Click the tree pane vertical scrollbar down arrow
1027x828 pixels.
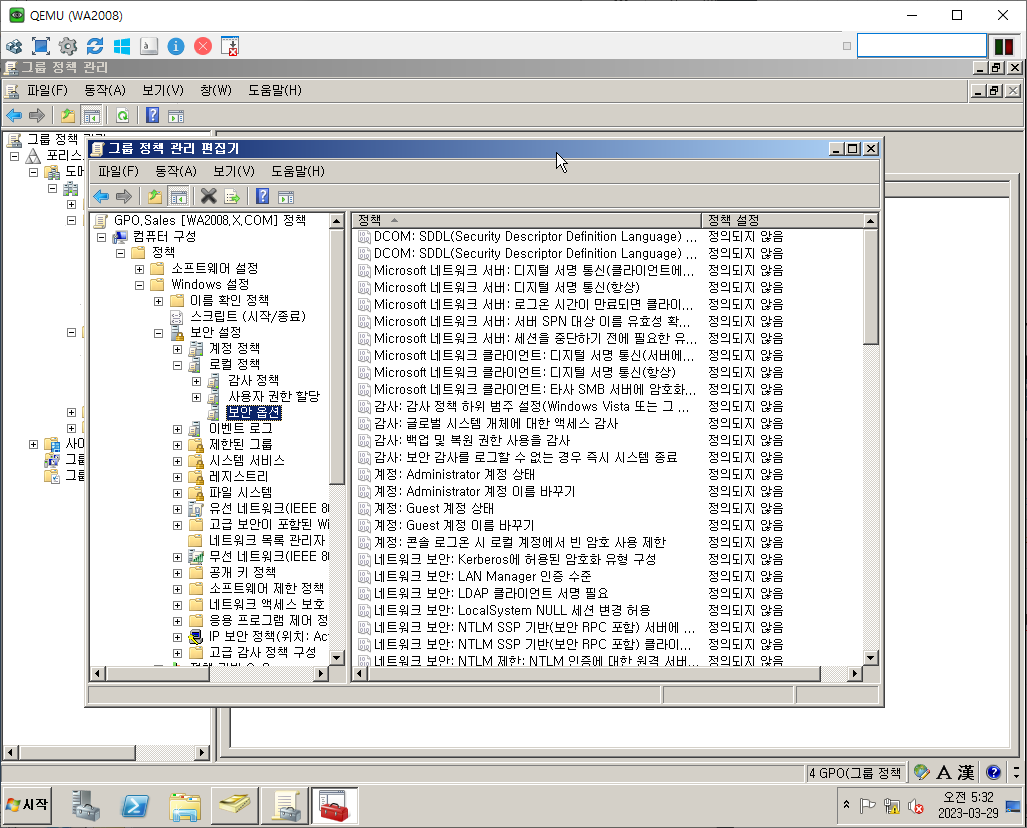coord(337,657)
